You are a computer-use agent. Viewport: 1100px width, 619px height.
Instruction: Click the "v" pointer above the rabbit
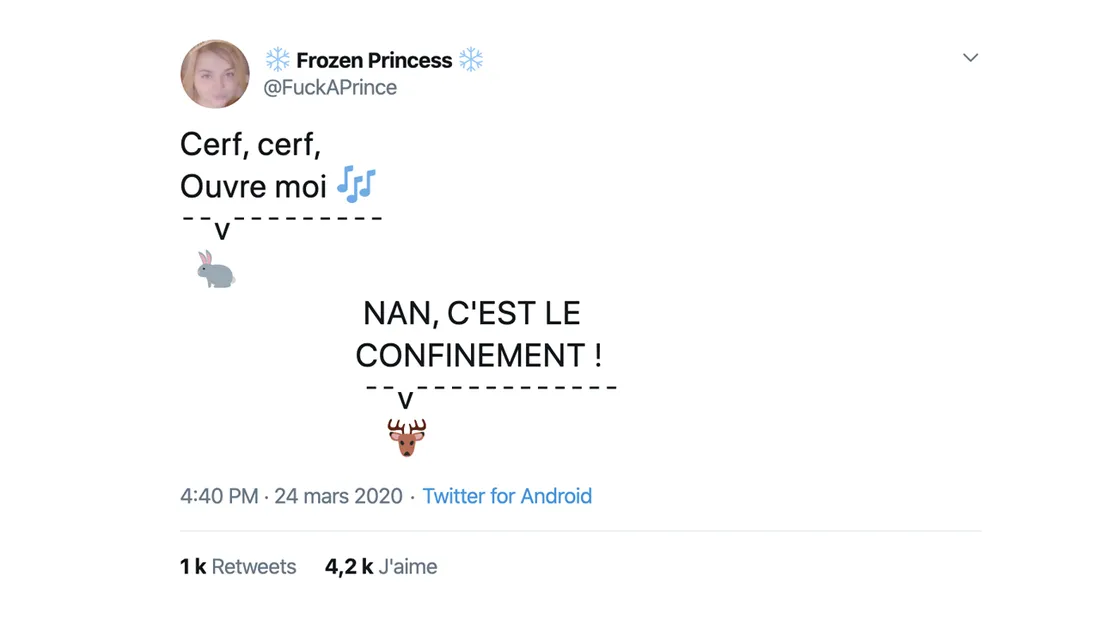coord(222,231)
